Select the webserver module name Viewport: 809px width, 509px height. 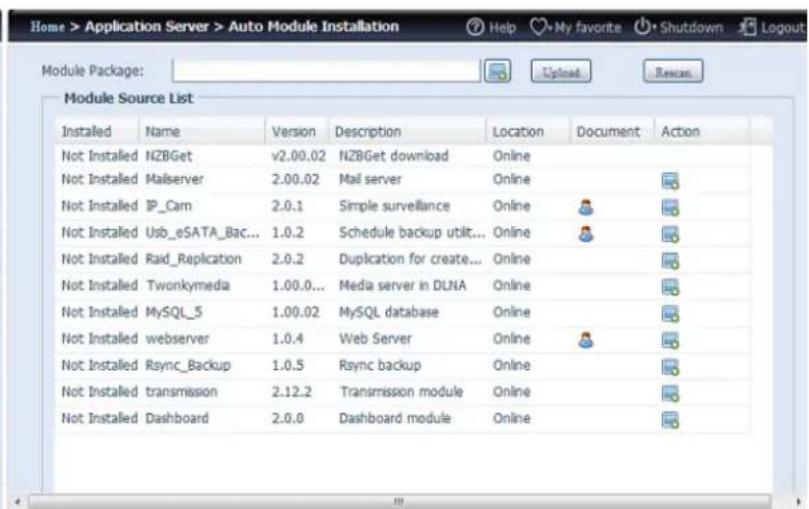pyautogui.click(x=177, y=339)
